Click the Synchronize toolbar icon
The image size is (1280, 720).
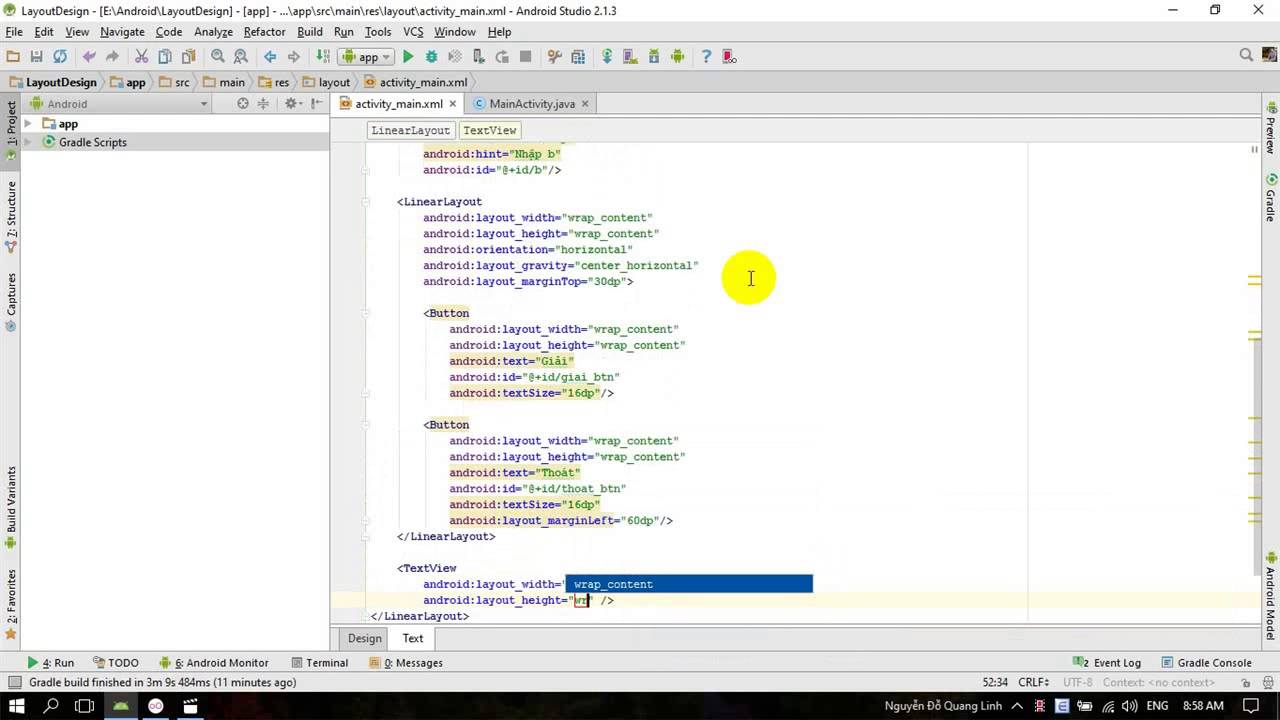coord(60,57)
